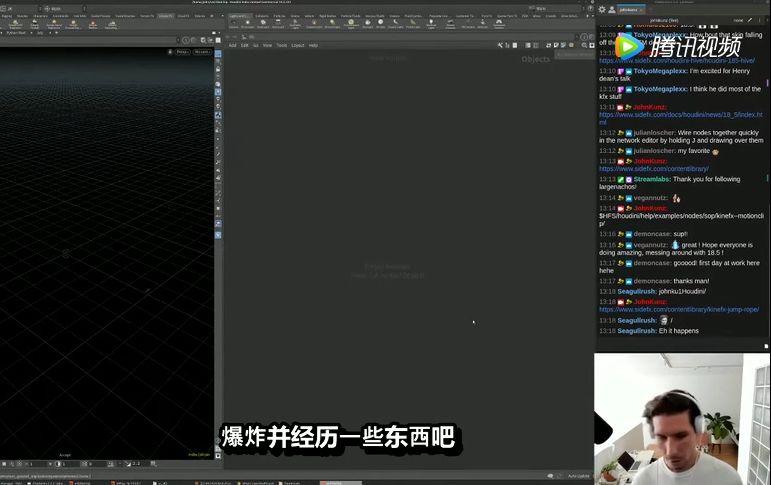The image size is (771, 485).
Task: Switch to the Crowds shelf tab
Action: click(x=550, y=16)
